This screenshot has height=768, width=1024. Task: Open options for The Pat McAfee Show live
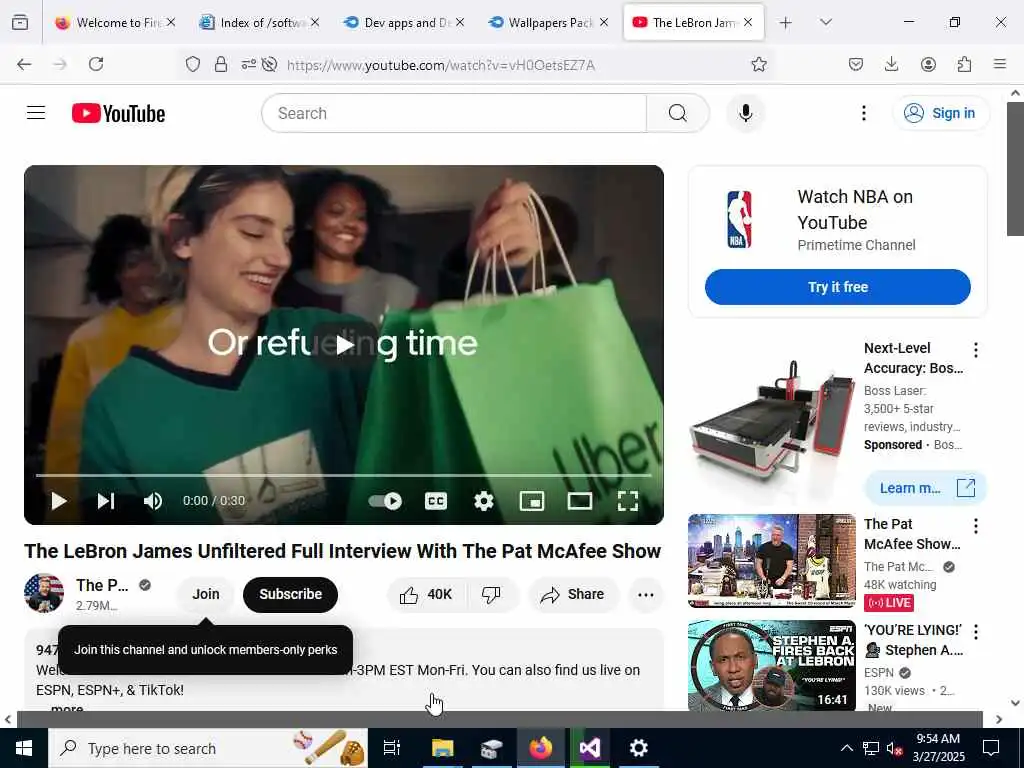click(976, 526)
